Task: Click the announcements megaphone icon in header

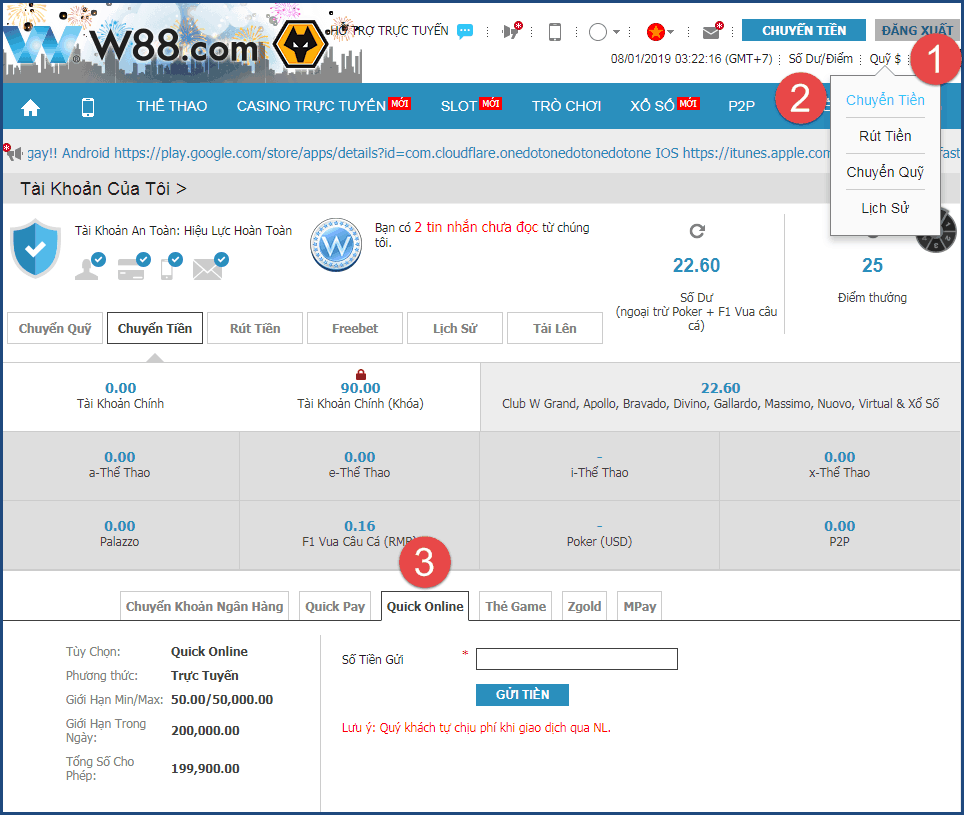Action: pos(512,30)
